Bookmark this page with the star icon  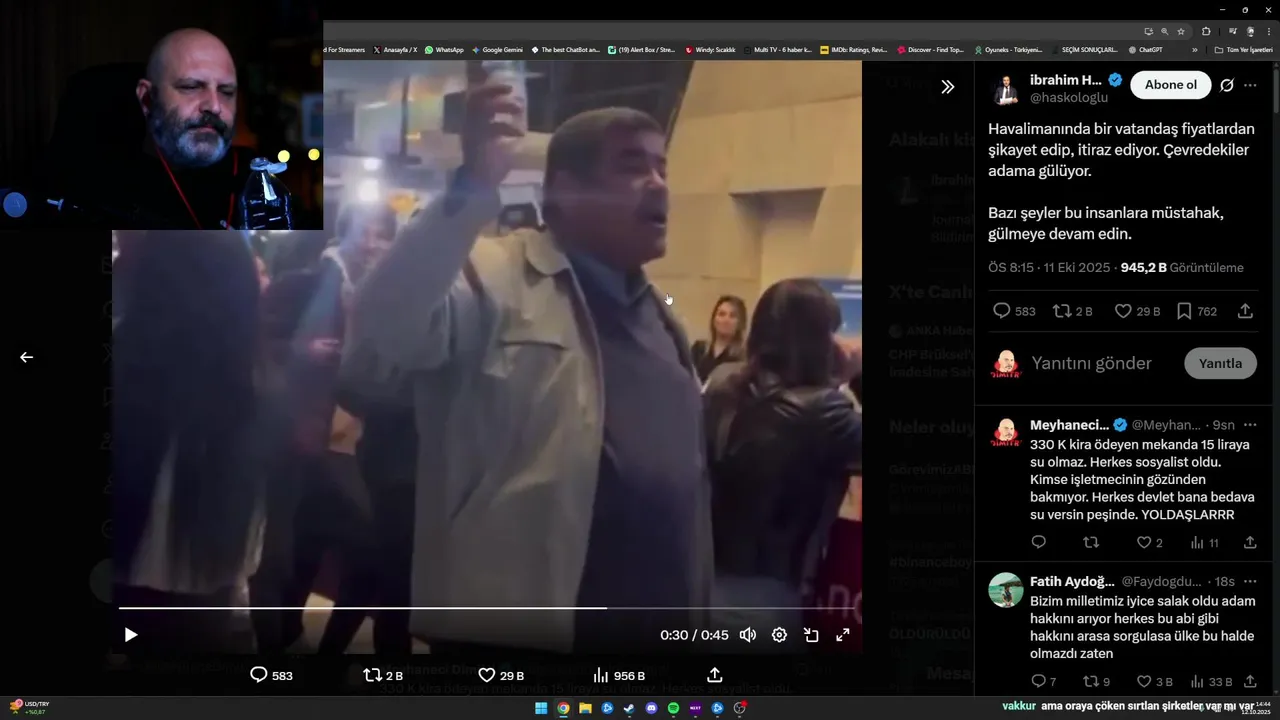coord(1181,31)
